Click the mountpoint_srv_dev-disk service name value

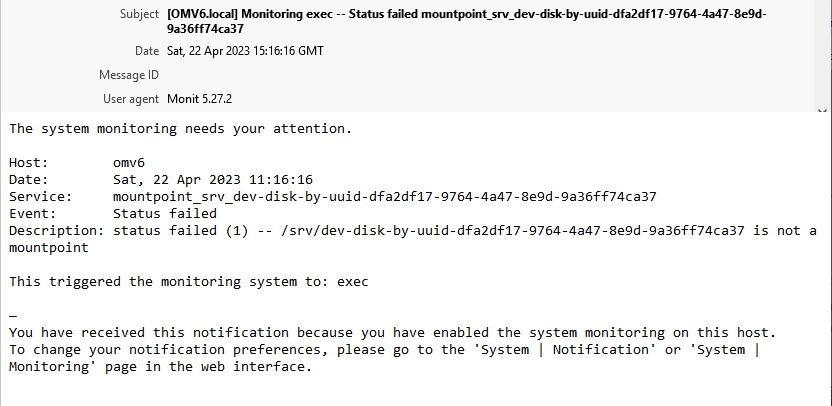click(x=384, y=196)
